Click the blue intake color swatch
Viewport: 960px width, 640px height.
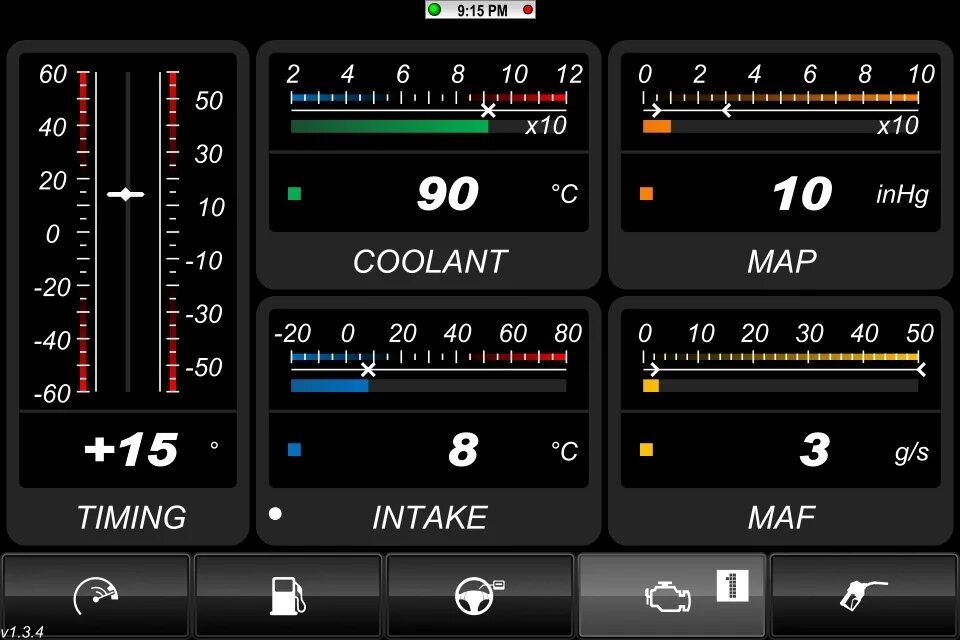[294, 450]
